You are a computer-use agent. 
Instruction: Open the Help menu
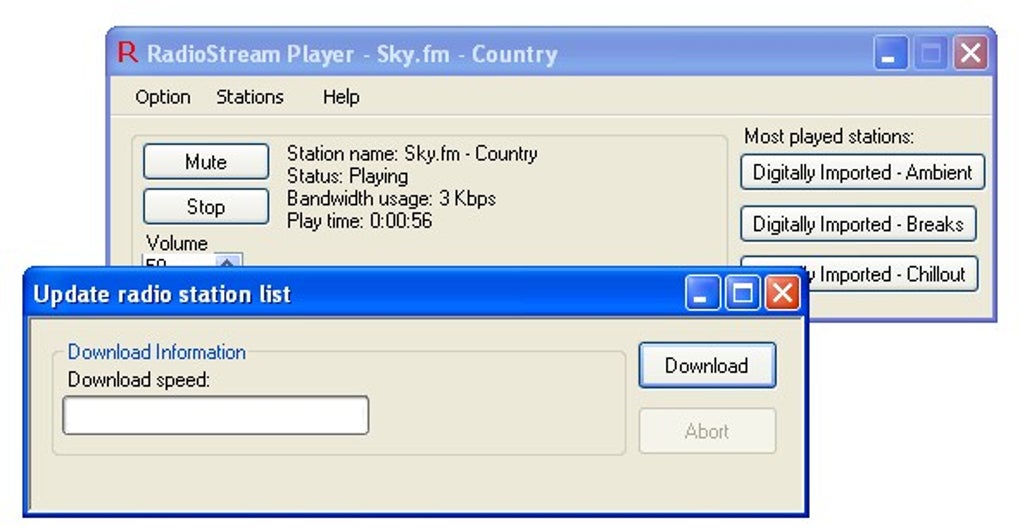(341, 97)
